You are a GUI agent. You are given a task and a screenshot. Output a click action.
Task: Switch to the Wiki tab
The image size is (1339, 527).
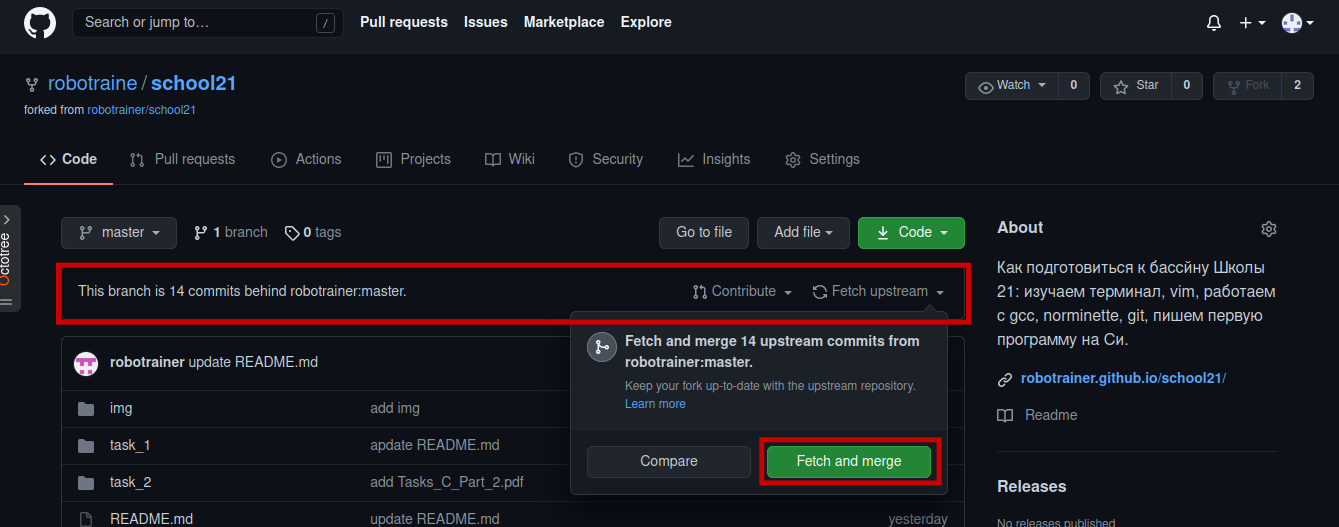pyautogui.click(x=510, y=159)
